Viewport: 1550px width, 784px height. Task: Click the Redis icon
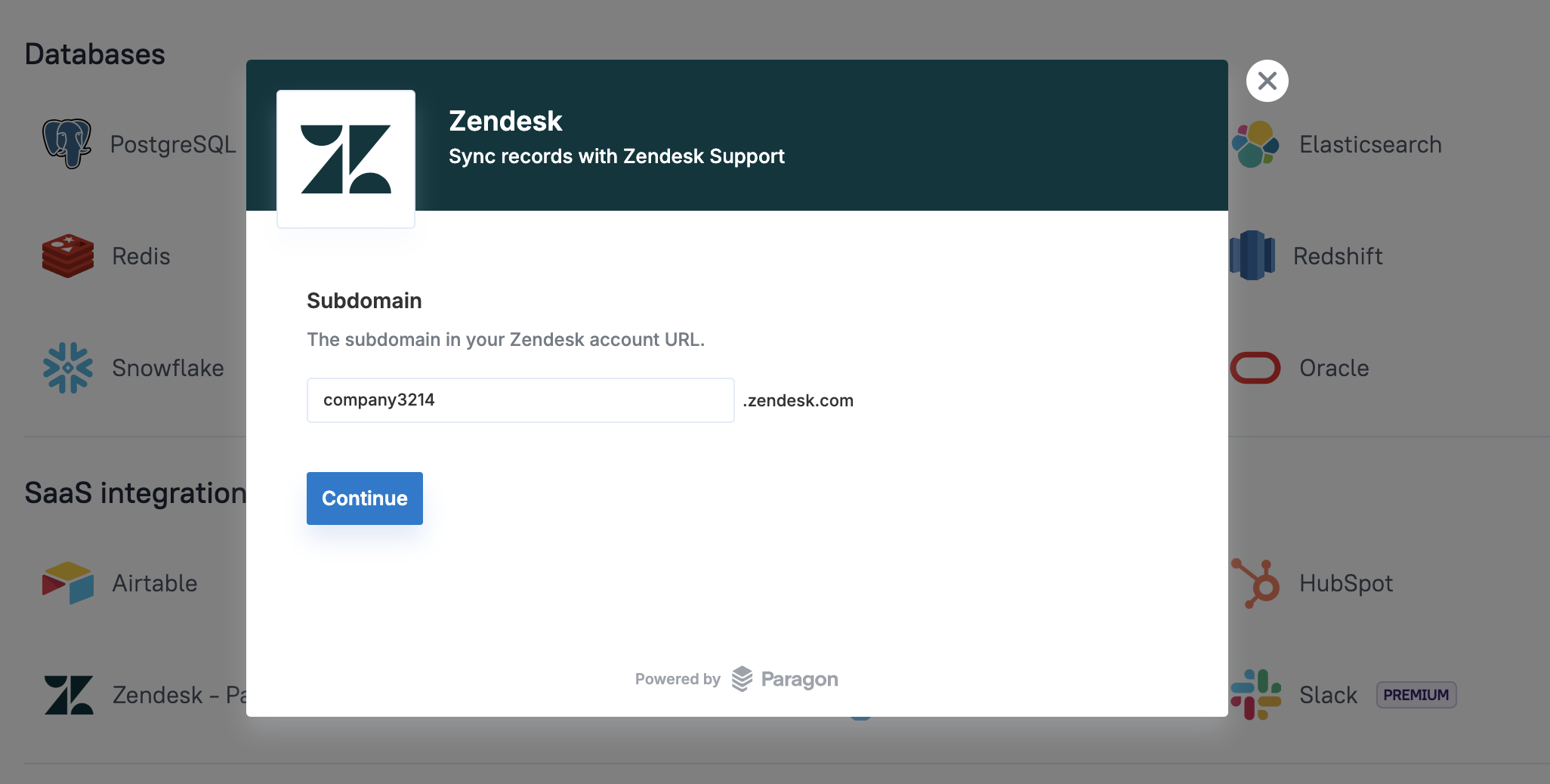(x=68, y=256)
